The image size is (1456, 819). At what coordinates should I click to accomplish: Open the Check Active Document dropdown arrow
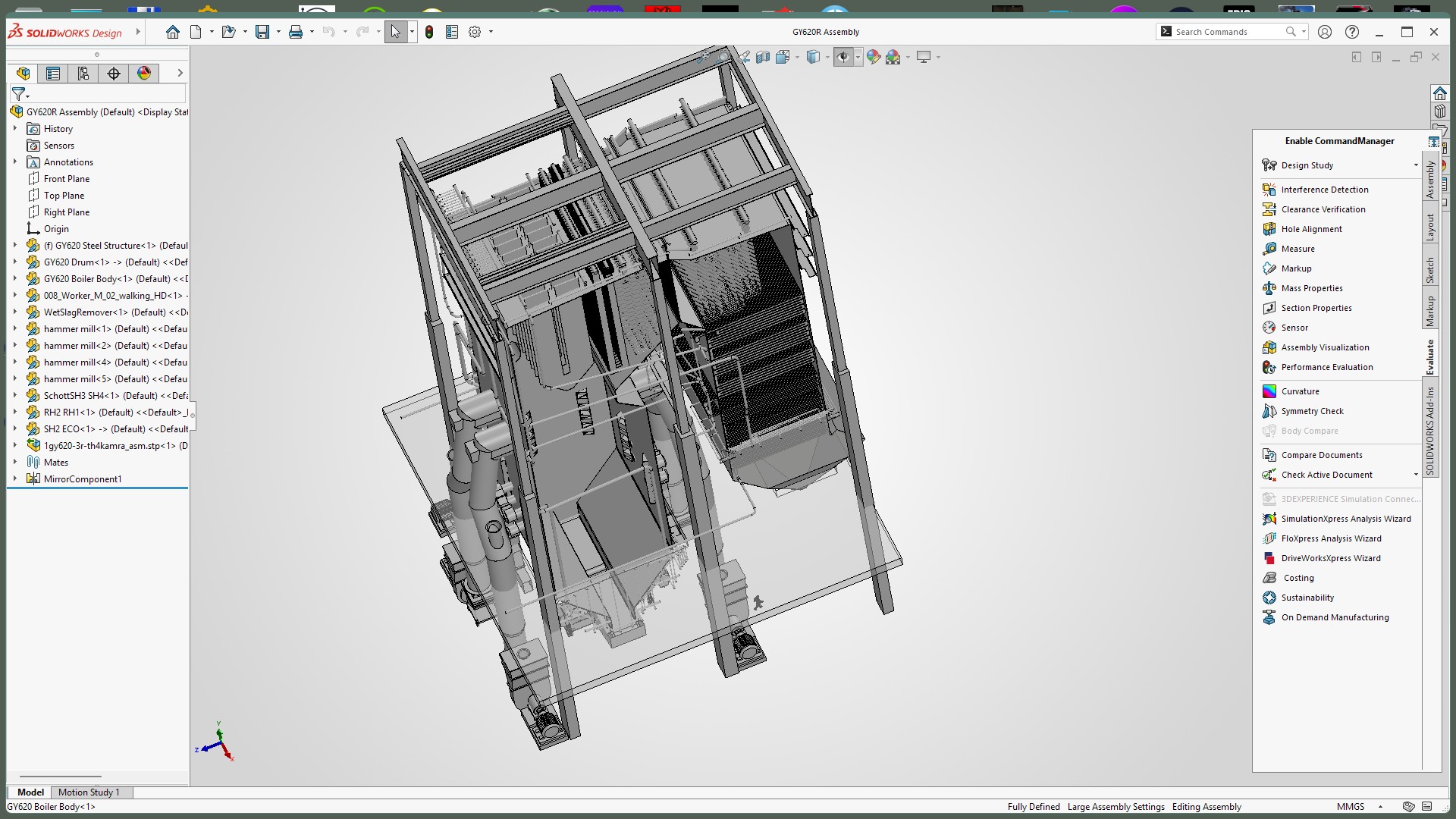1415,475
